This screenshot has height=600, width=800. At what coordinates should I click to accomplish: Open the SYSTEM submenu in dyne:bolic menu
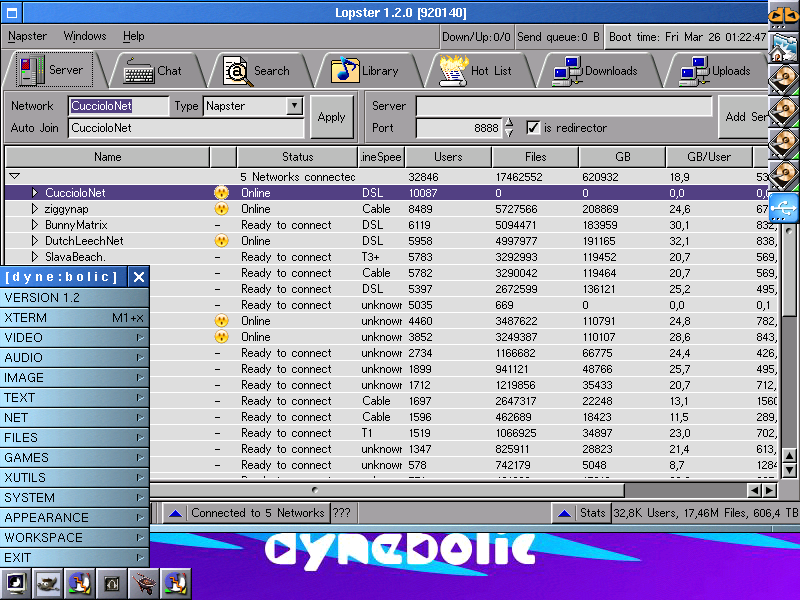point(74,497)
